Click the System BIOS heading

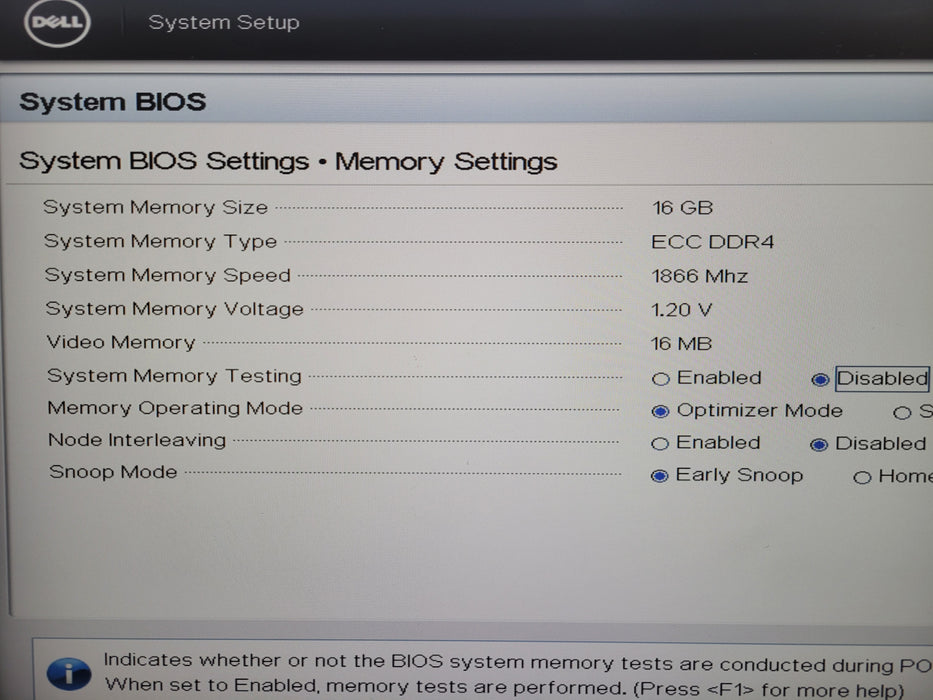pyautogui.click(x=110, y=101)
